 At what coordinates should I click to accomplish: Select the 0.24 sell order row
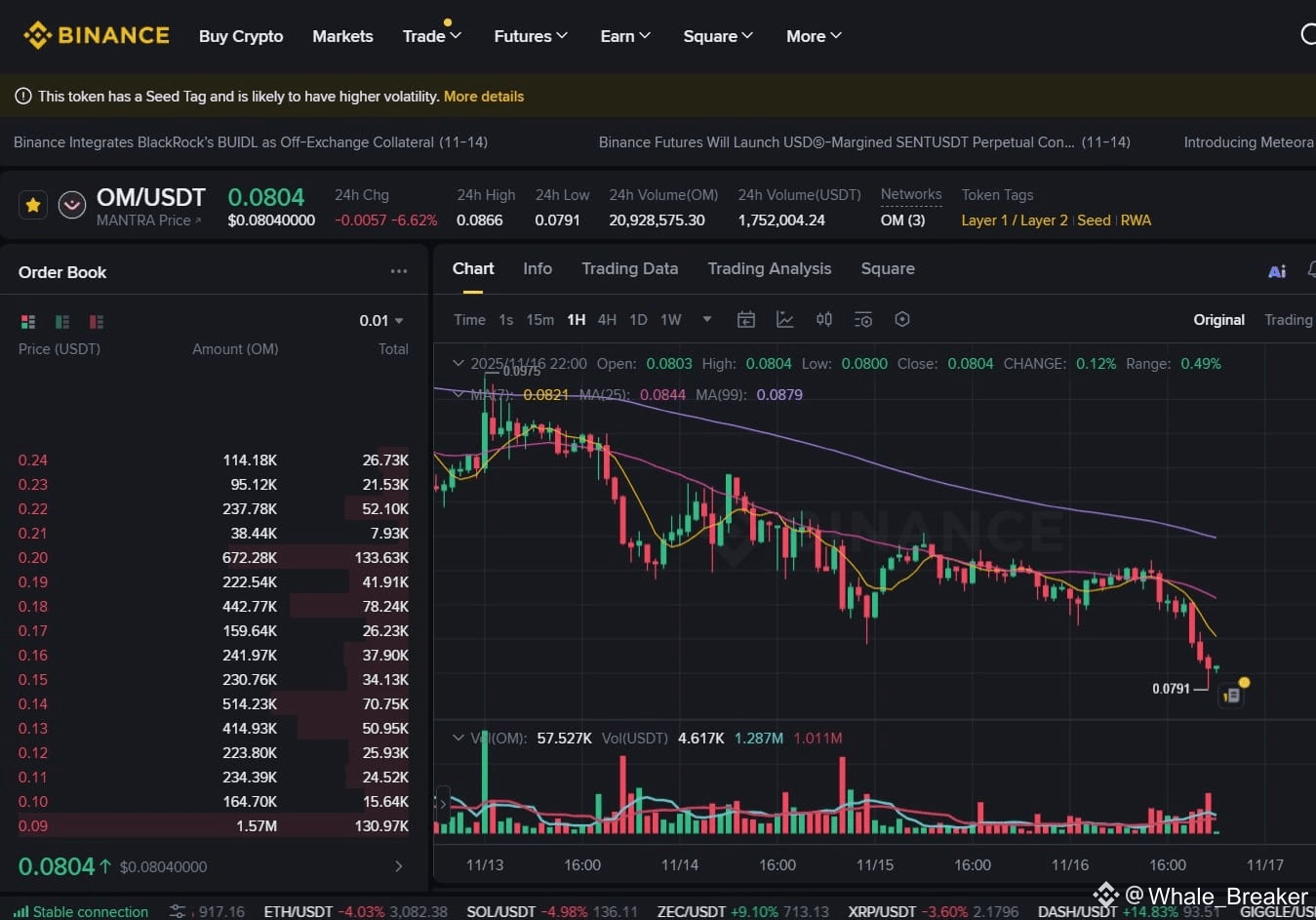click(214, 460)
